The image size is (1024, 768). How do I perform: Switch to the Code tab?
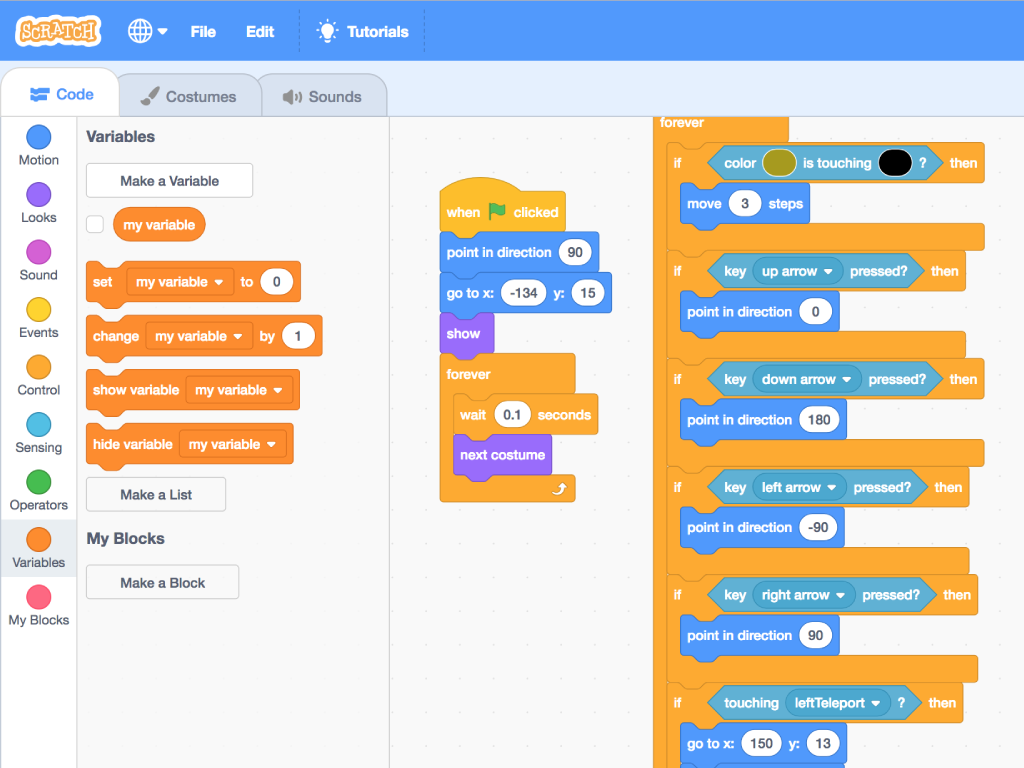pyautogui.click(x=61, y=95)
